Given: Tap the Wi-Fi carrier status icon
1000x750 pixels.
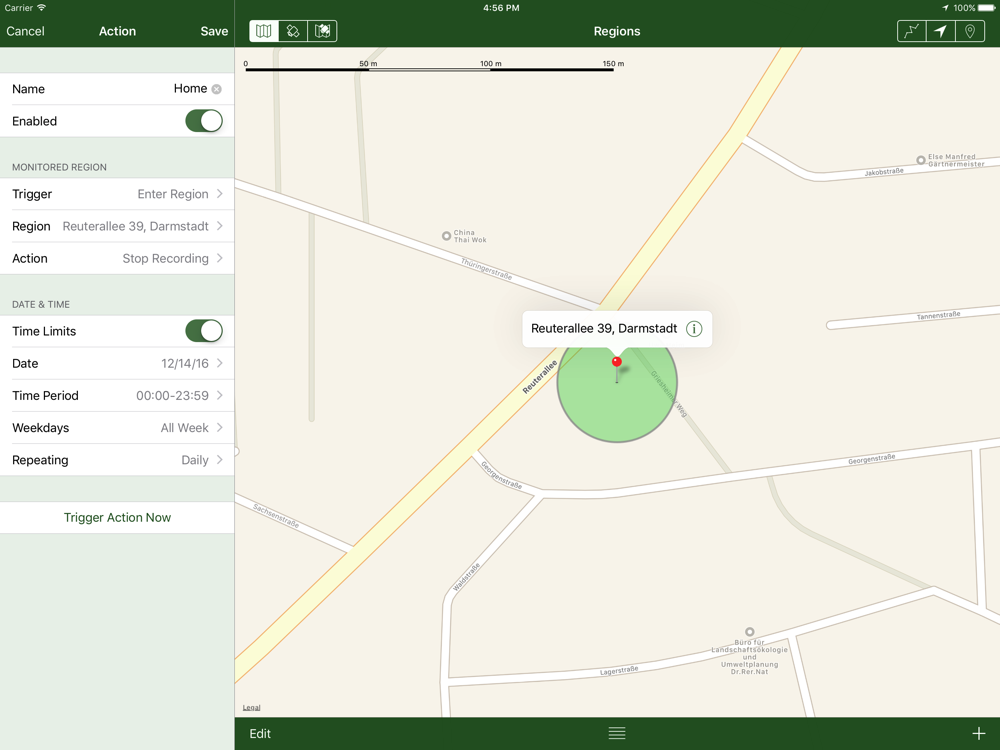Looking at the screenshot, I should coord(41,8).
